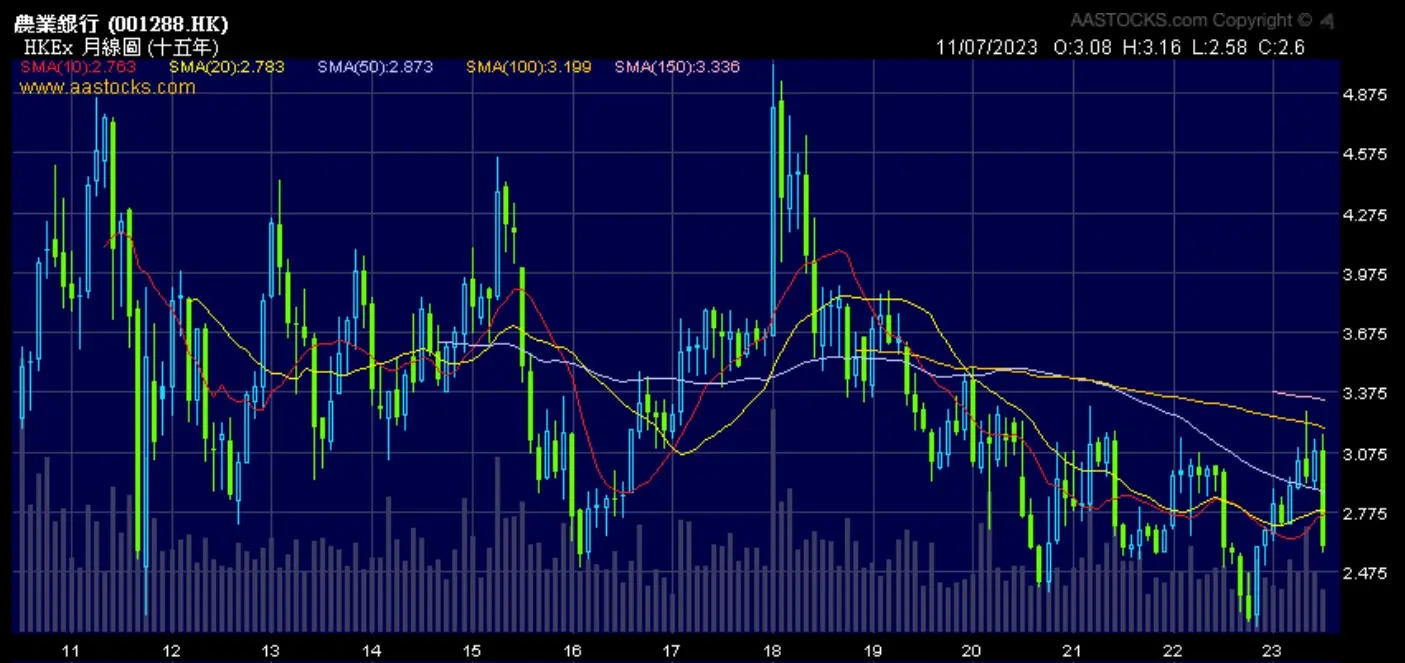Select the red SMA(10) legend label
This screenshot has height=663, width=1405.
click(x=77, y=67)
